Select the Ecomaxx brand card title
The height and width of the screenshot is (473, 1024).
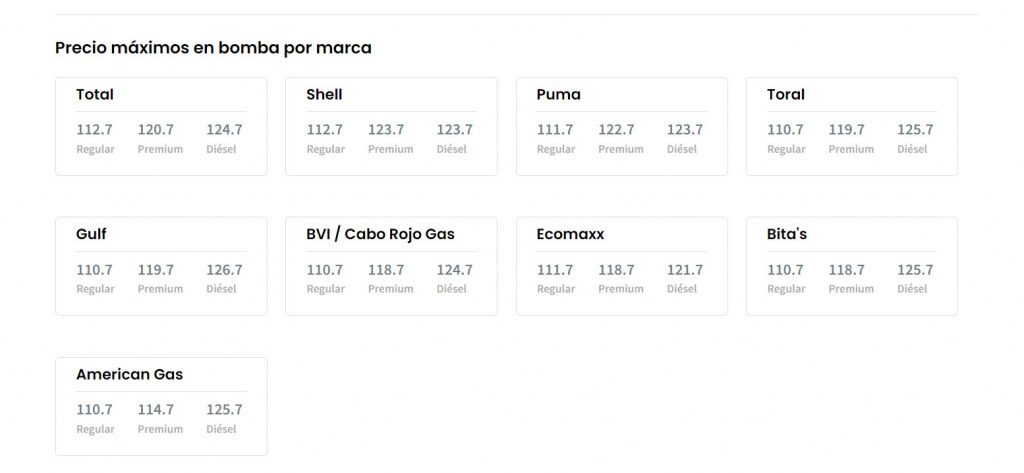tap(570, 234)
